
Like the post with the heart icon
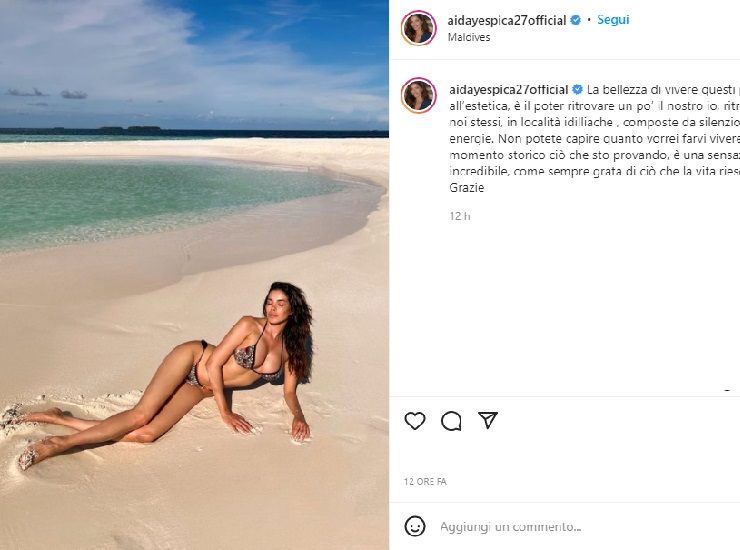(415, 421)
